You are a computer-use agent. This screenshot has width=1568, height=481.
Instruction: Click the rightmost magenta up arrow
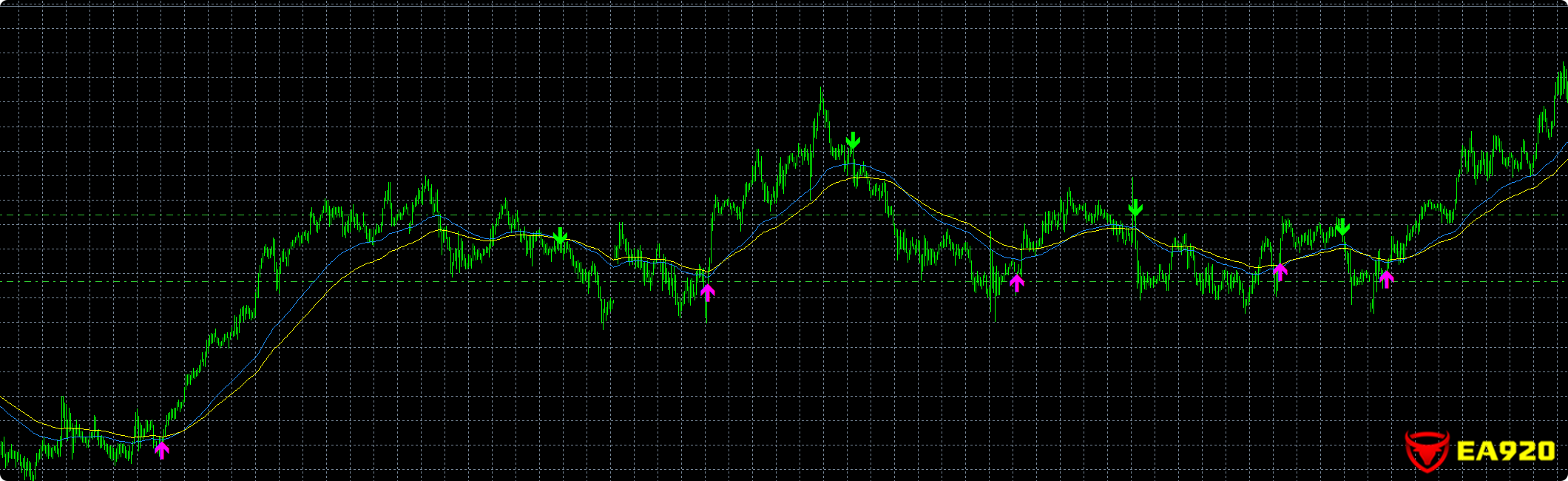point(1387,279)
